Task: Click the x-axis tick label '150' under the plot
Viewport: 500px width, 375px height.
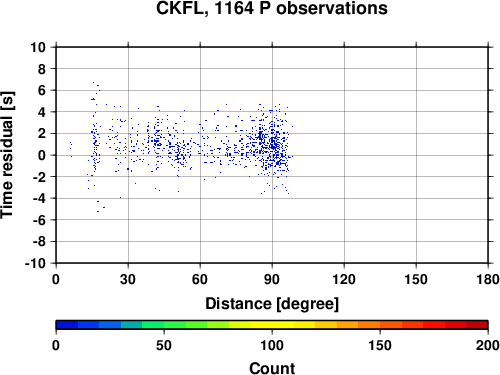Action: coord(416,279)
